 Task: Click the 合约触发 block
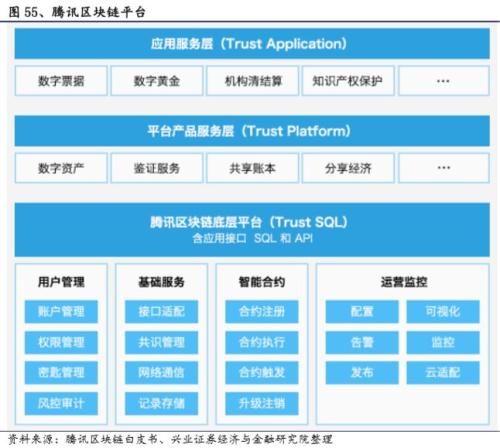(x=262, y=373)
